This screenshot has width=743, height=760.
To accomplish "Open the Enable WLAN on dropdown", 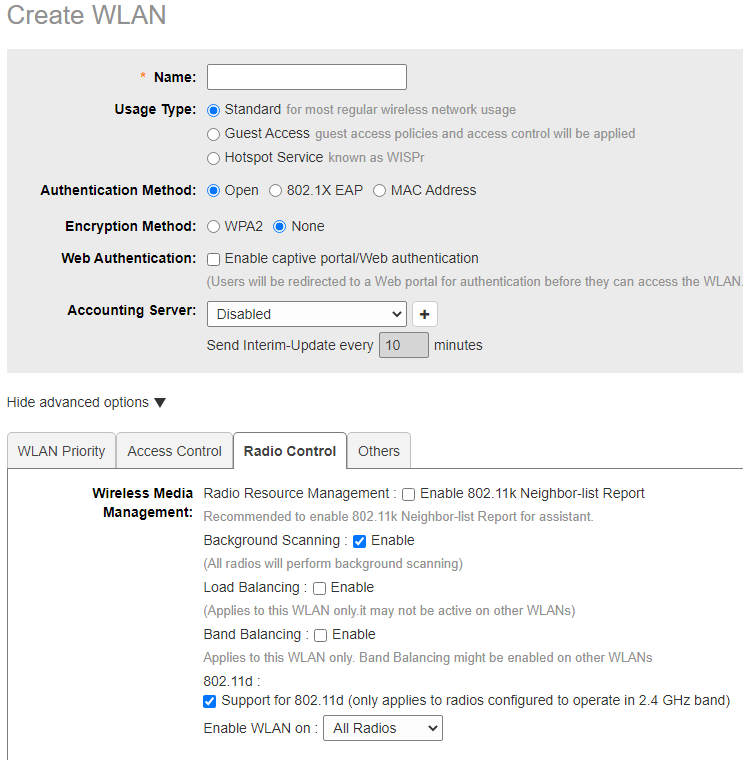I will (382, 729).
